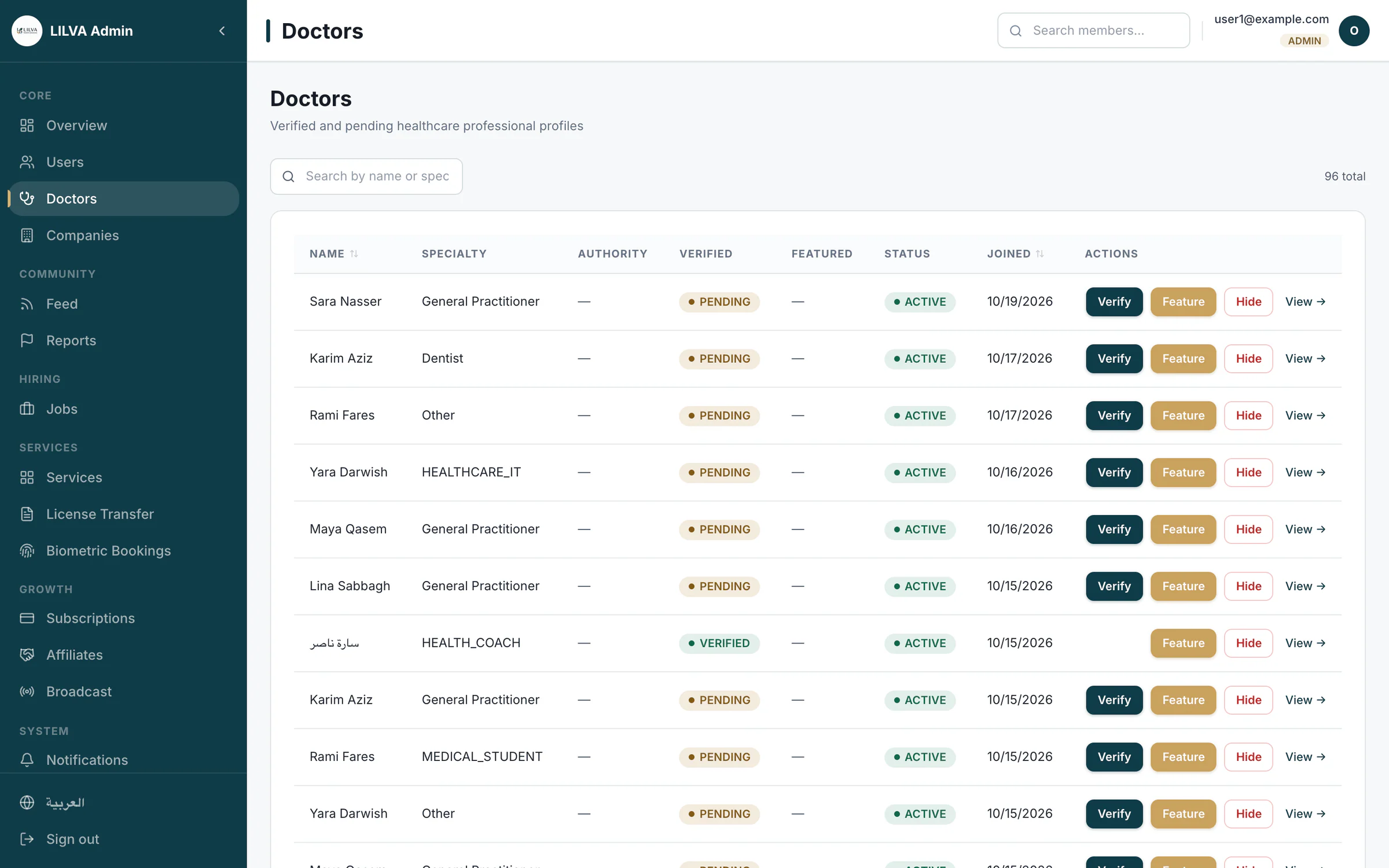
Task: Click the Broadcast radio icon
Action: [27, 692]
